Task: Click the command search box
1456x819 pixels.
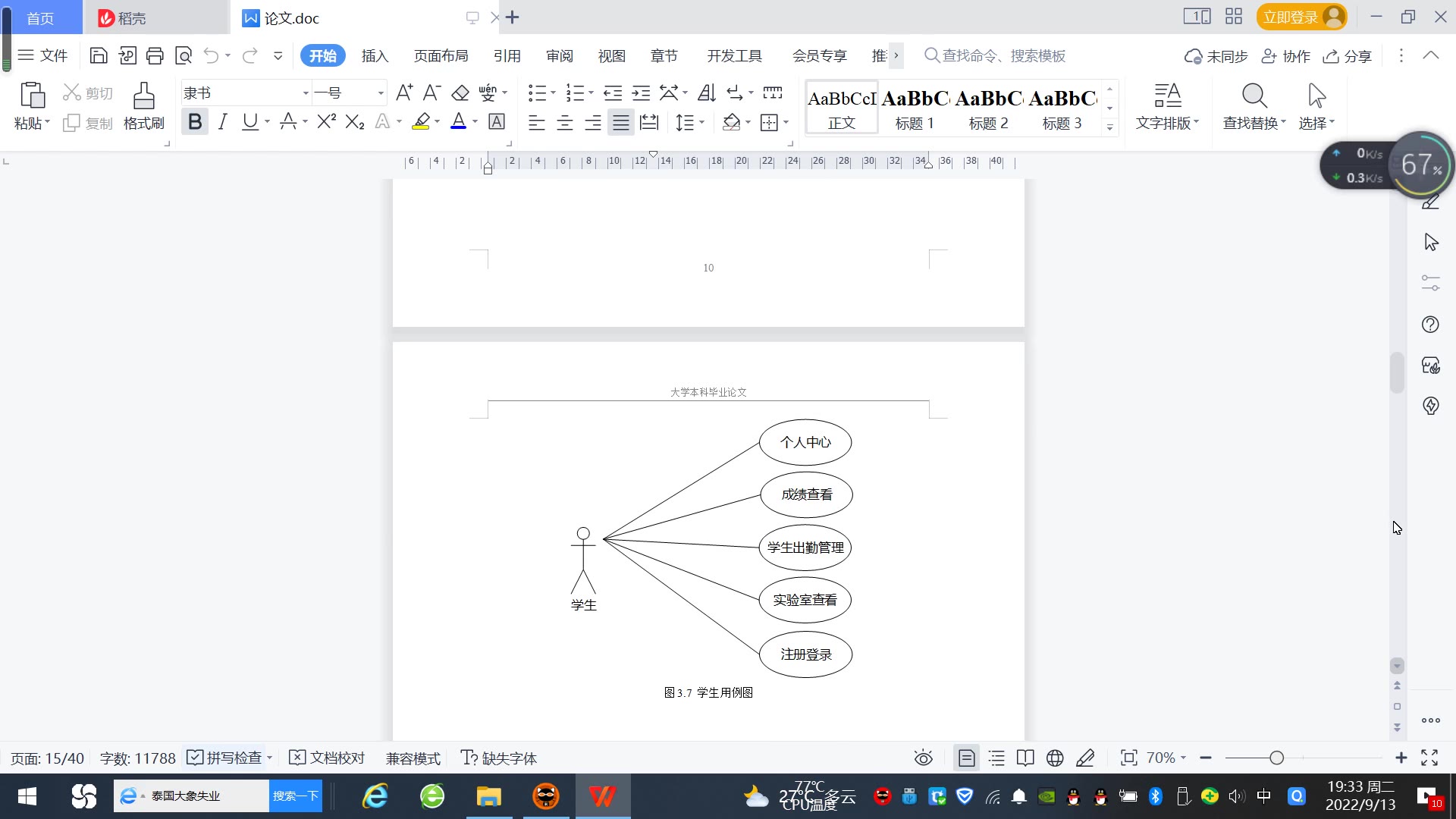Action: (995, 55)
